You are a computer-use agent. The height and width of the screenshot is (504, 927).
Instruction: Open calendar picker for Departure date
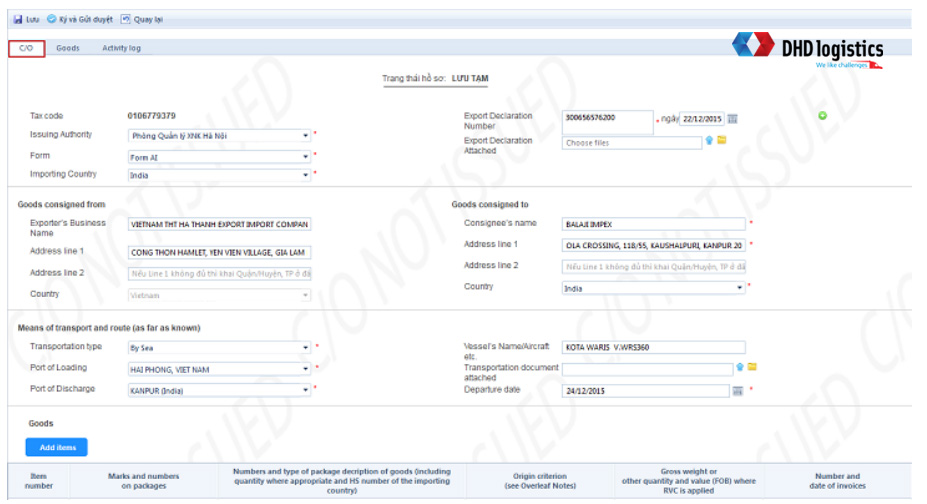[738, 391]
